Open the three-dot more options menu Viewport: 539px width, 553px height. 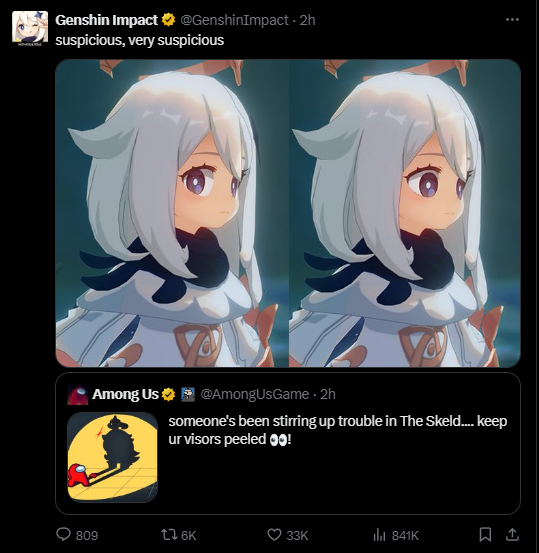tap(512, 19)
